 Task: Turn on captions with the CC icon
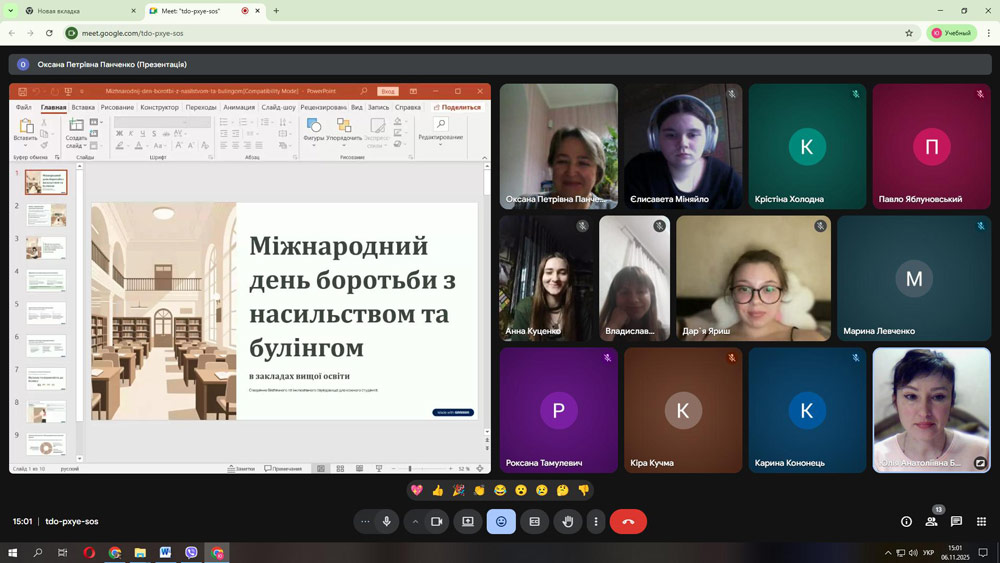click(534, 521)
